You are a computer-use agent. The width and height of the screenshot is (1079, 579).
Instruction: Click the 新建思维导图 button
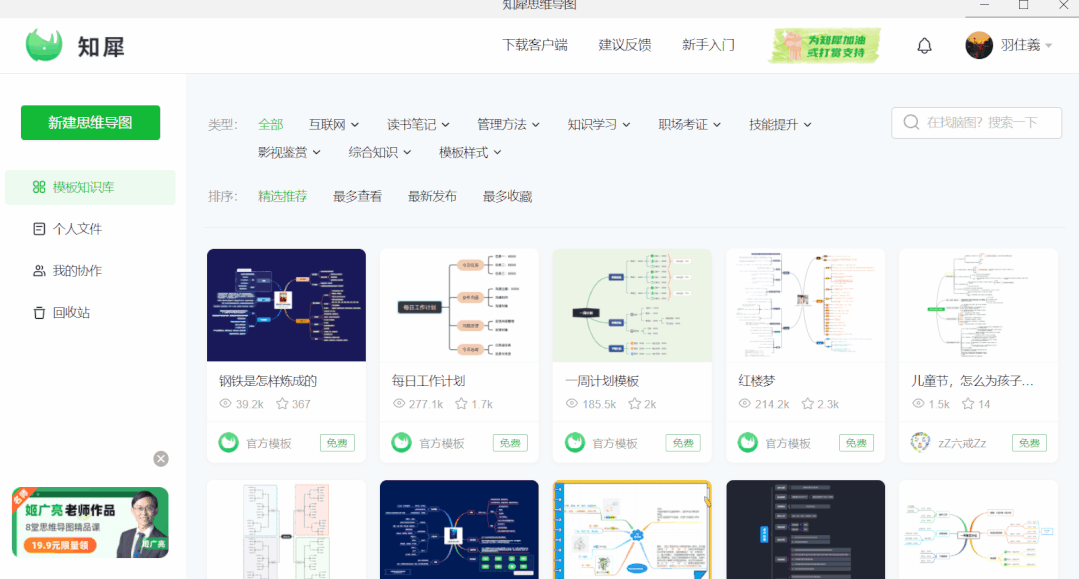[90, 123]
